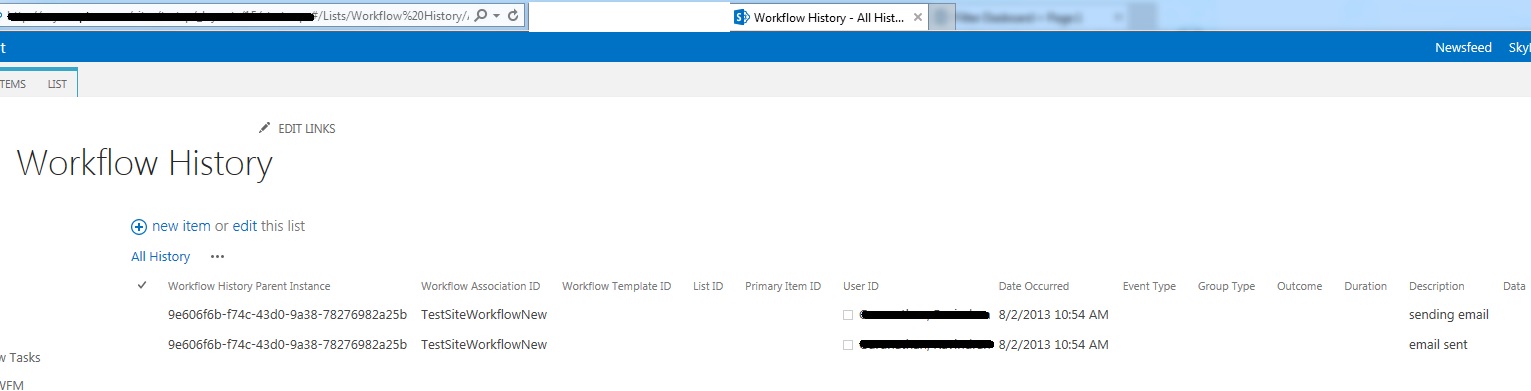Image resolution: width=1531 pixels, height=391 pixels.
Task: Select the All History view
Action: (160, 257)
